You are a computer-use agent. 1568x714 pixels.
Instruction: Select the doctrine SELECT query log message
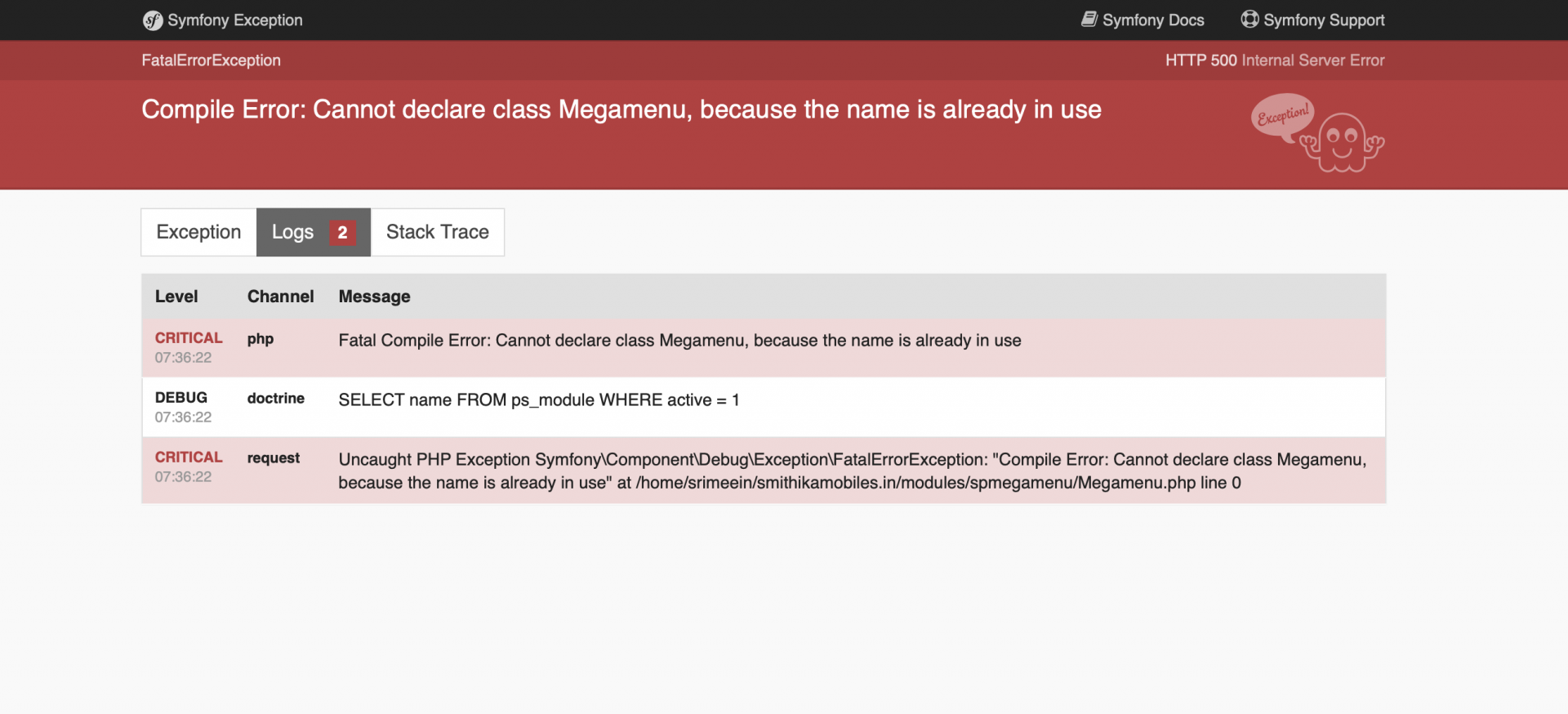coord(538,400)
